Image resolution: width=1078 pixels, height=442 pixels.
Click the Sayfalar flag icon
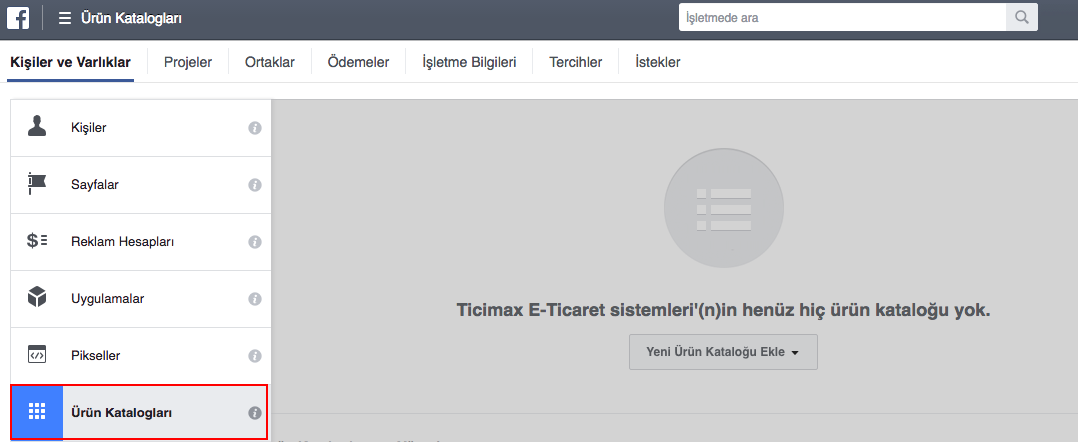[x=36, y=184]
